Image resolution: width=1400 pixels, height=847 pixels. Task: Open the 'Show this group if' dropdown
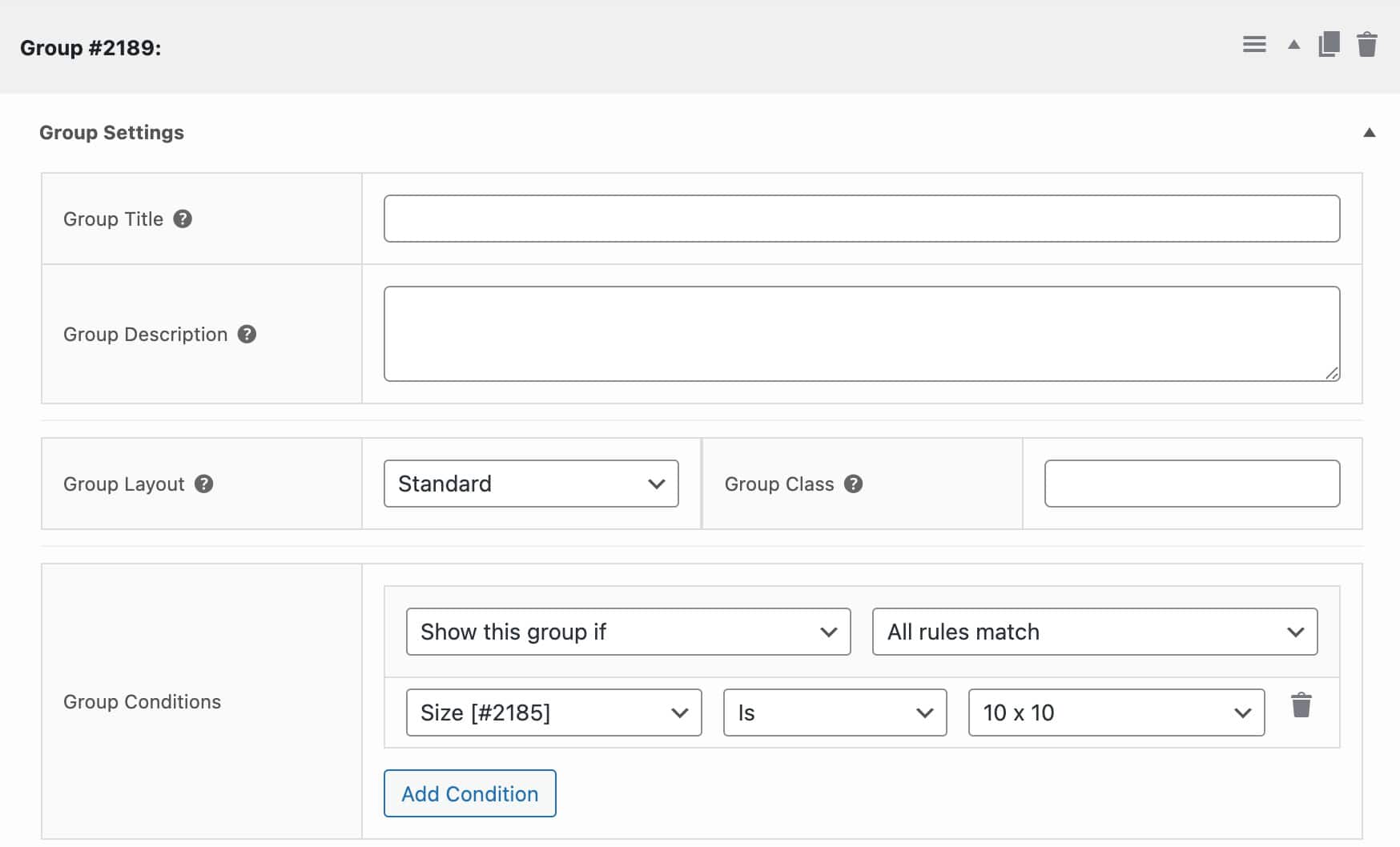(x=628, y=632)
